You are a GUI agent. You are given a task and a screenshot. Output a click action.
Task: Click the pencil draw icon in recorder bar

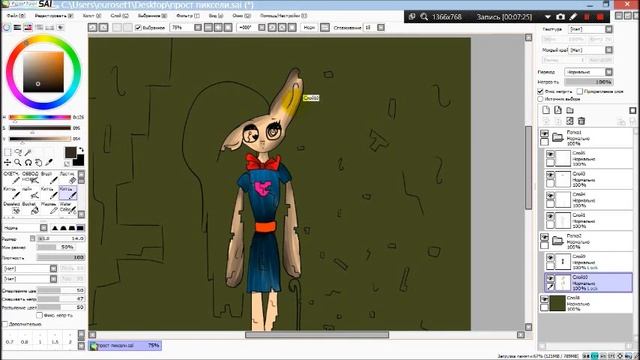tap(573, 17)
